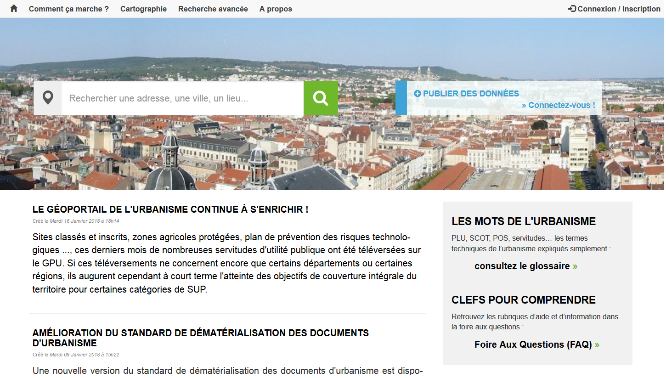The height and width of the screenshot is (378, 666).
Task: Open the 'A propos' menu item
Action: (x=276, y=9)
